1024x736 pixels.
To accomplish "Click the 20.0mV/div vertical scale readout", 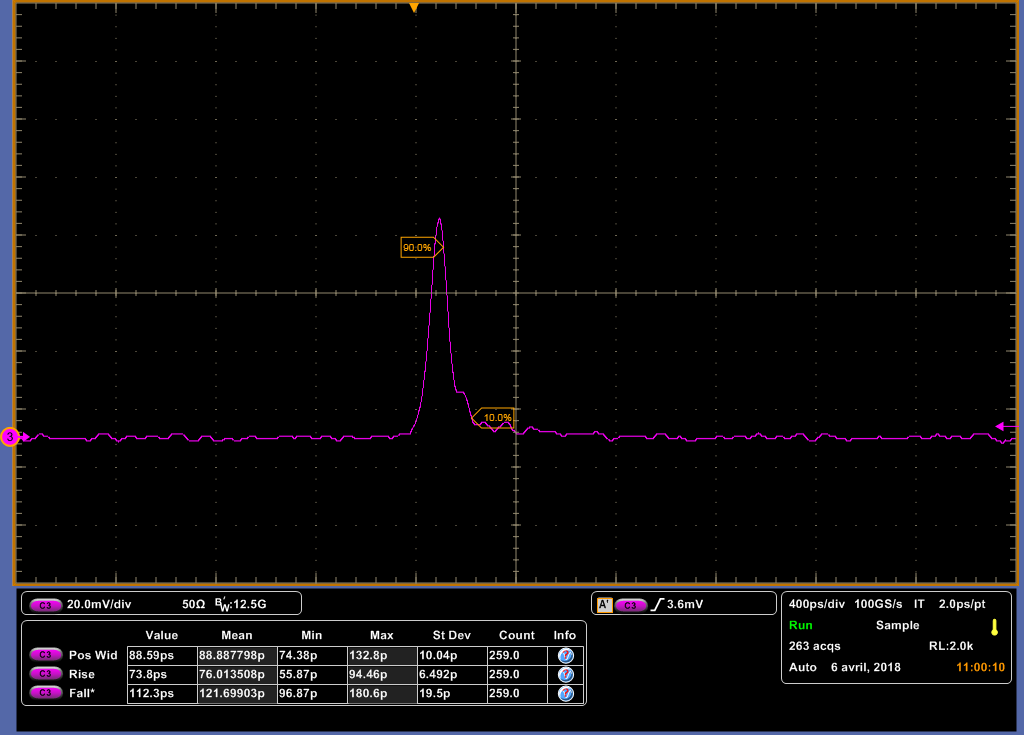I will [99, 605].
